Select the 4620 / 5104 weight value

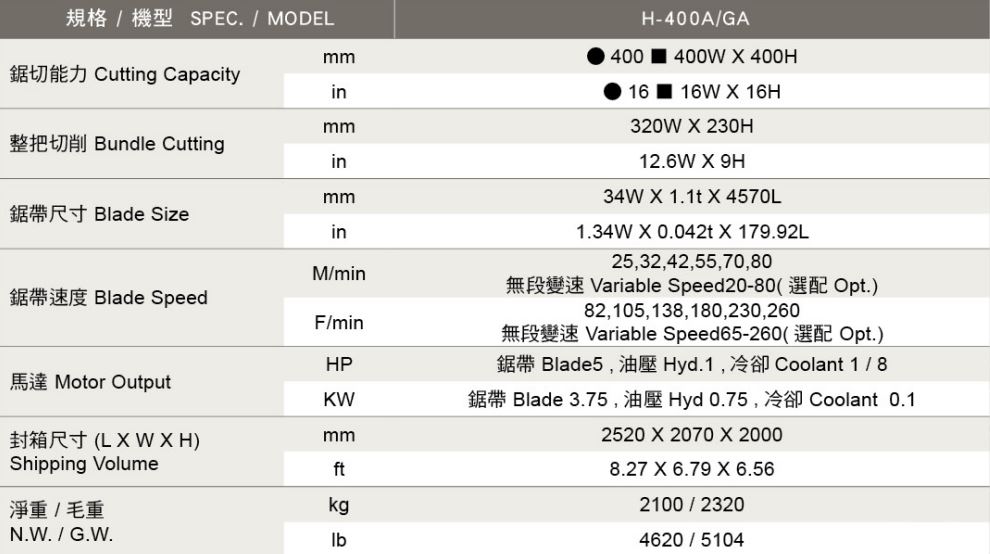point(692,540)
